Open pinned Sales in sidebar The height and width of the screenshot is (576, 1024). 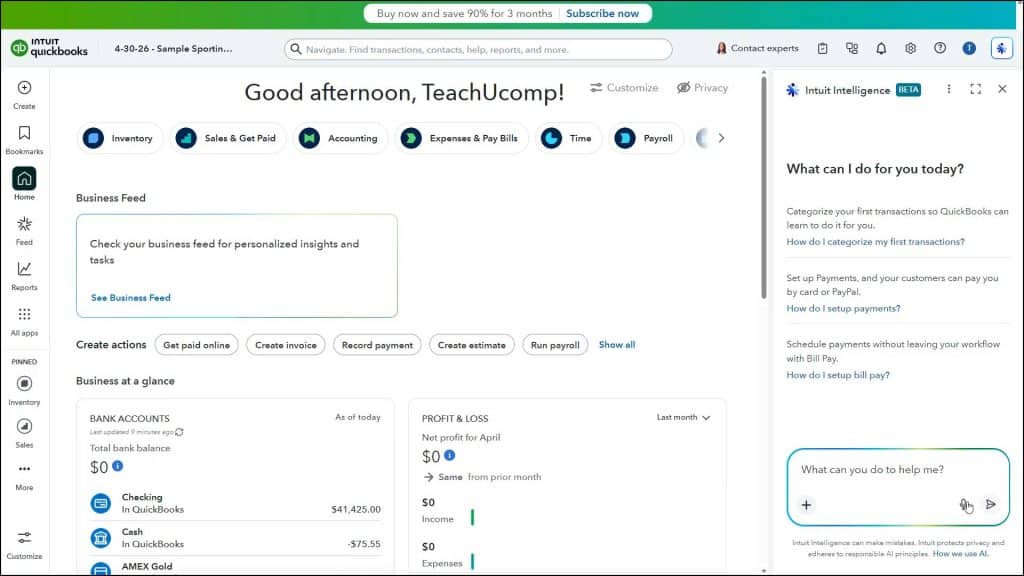tap(24, 433)
